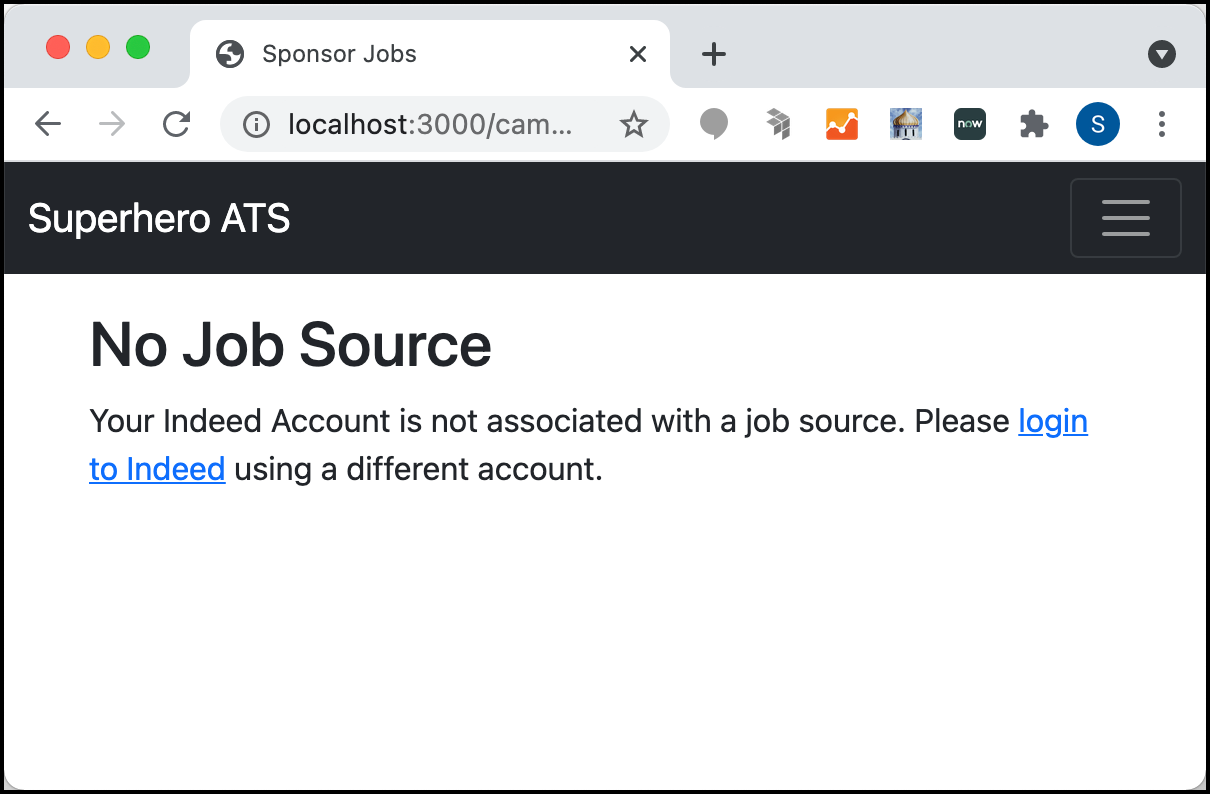Open the Extensions puzzle piece menu
Viewport: 1210px width, 794px height.
pyautogui.click(x=1034, y=124)
